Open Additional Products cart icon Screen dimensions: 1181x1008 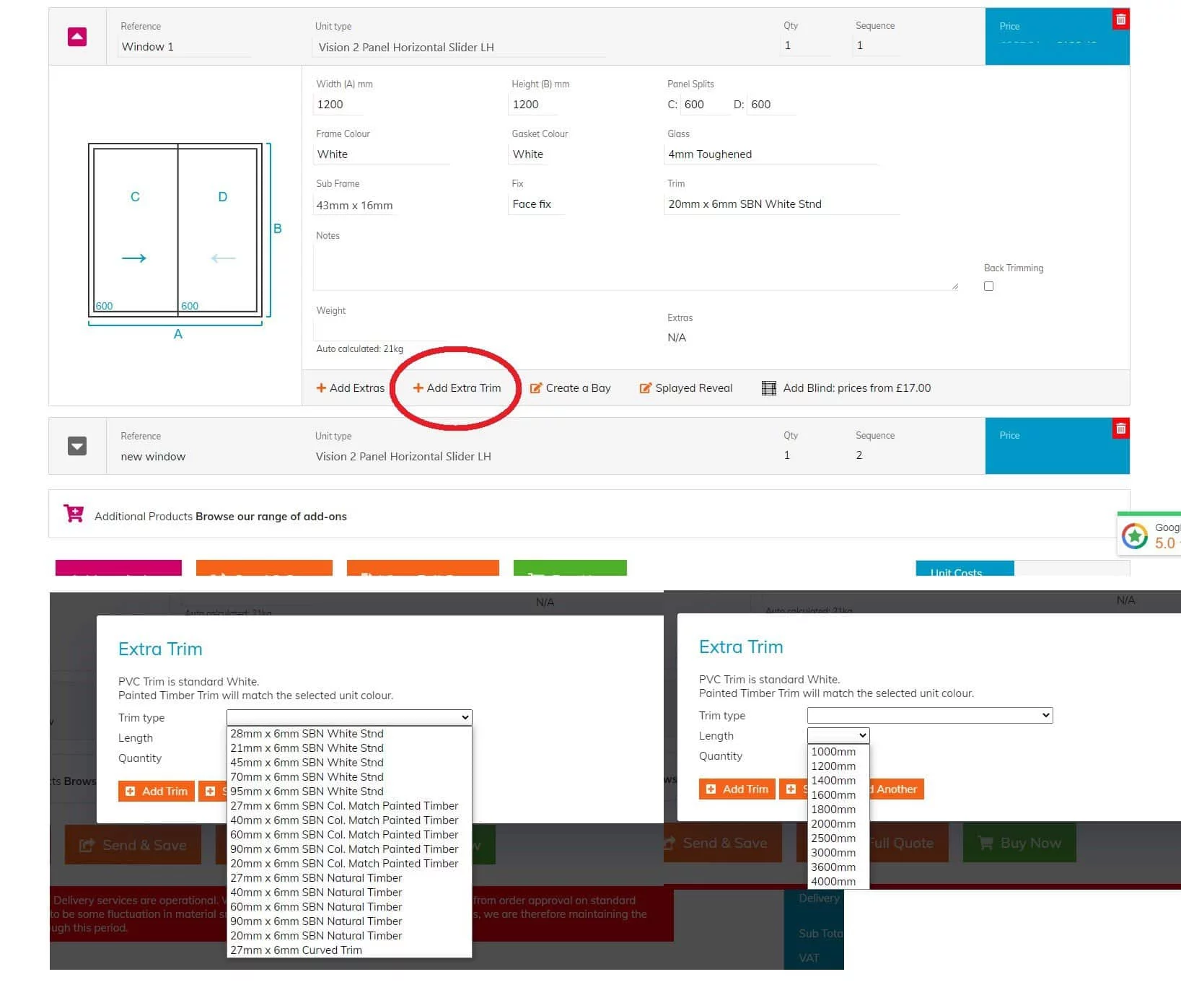tap(74, 514)
